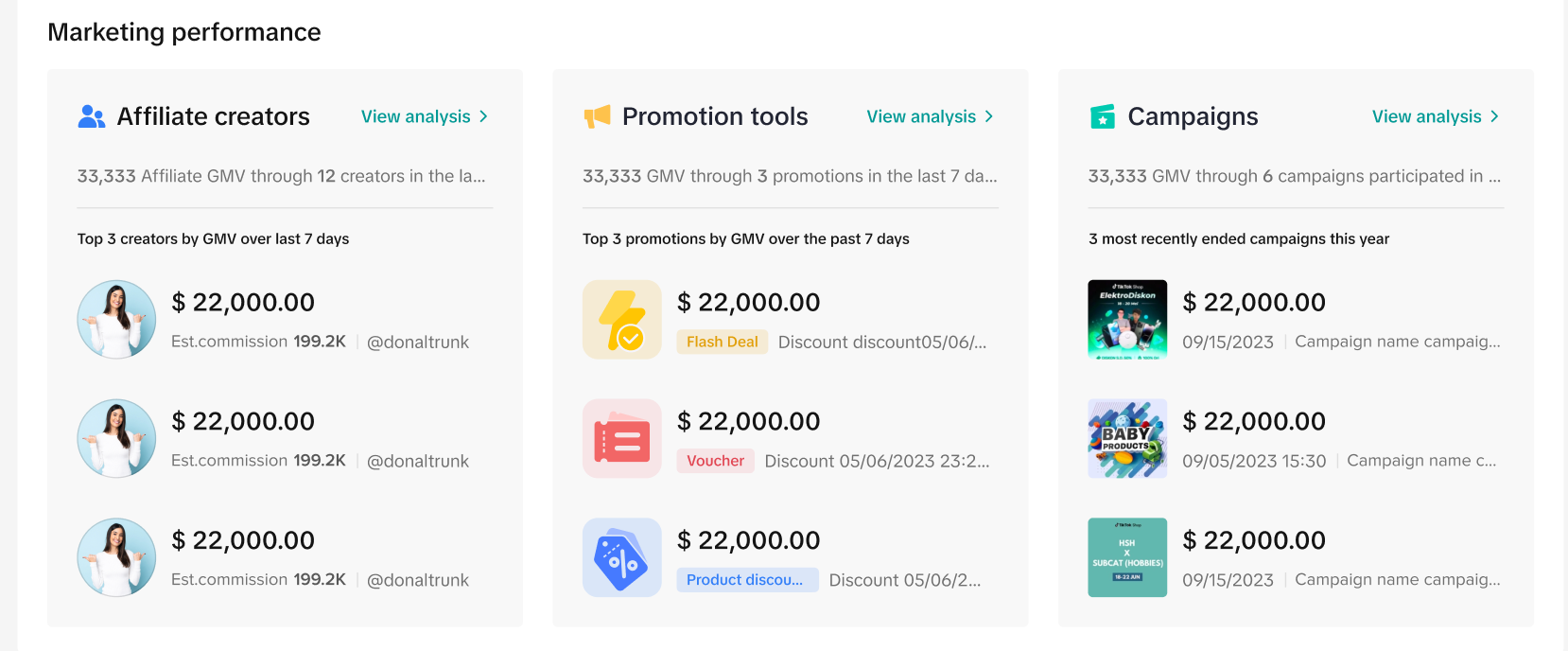
Task: Click the chevron next to Campaigns View analysis
Action: pos(1494,116)
